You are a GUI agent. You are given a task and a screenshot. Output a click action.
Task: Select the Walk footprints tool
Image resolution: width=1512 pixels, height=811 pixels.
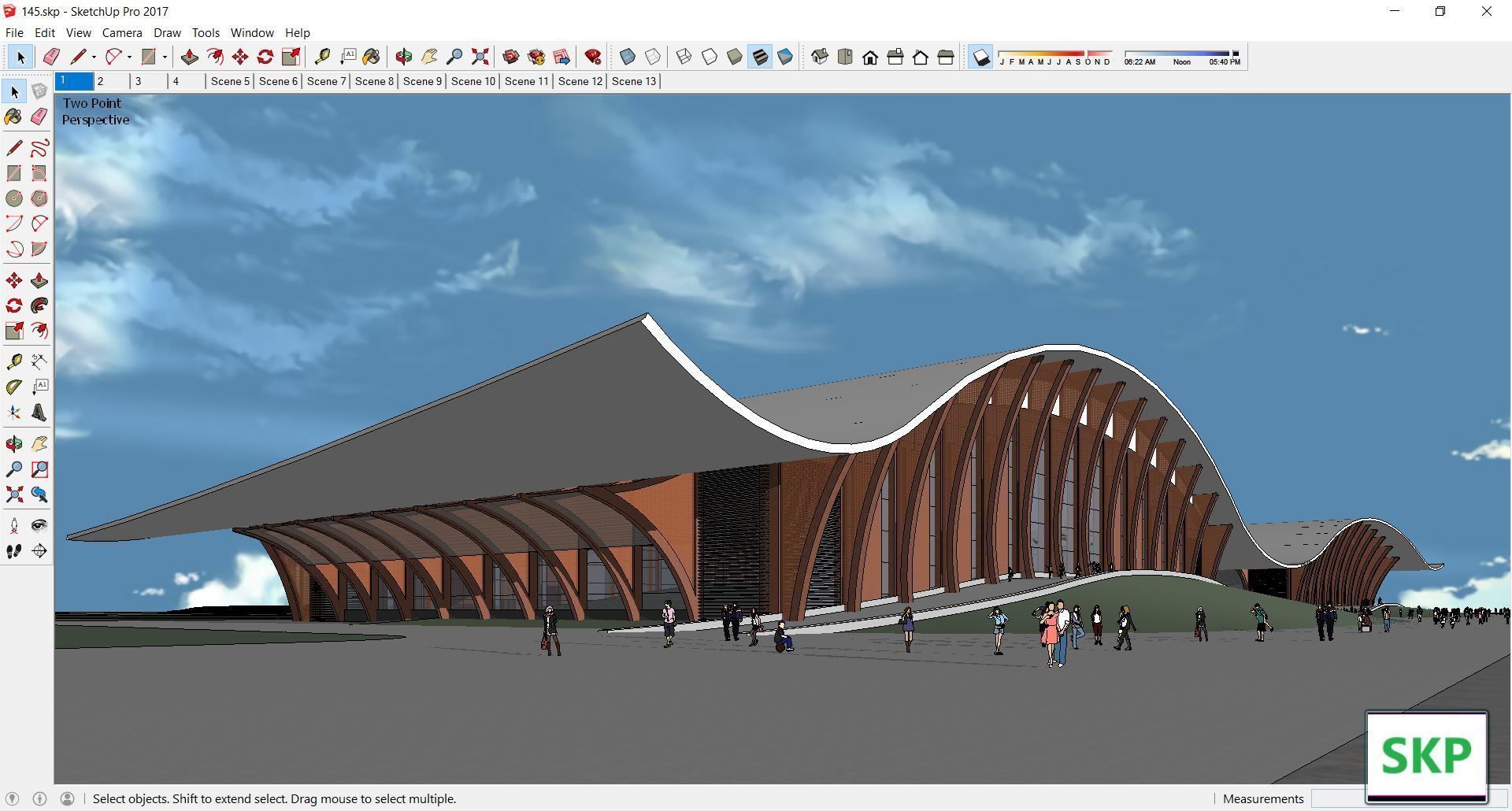click(14, 551)
